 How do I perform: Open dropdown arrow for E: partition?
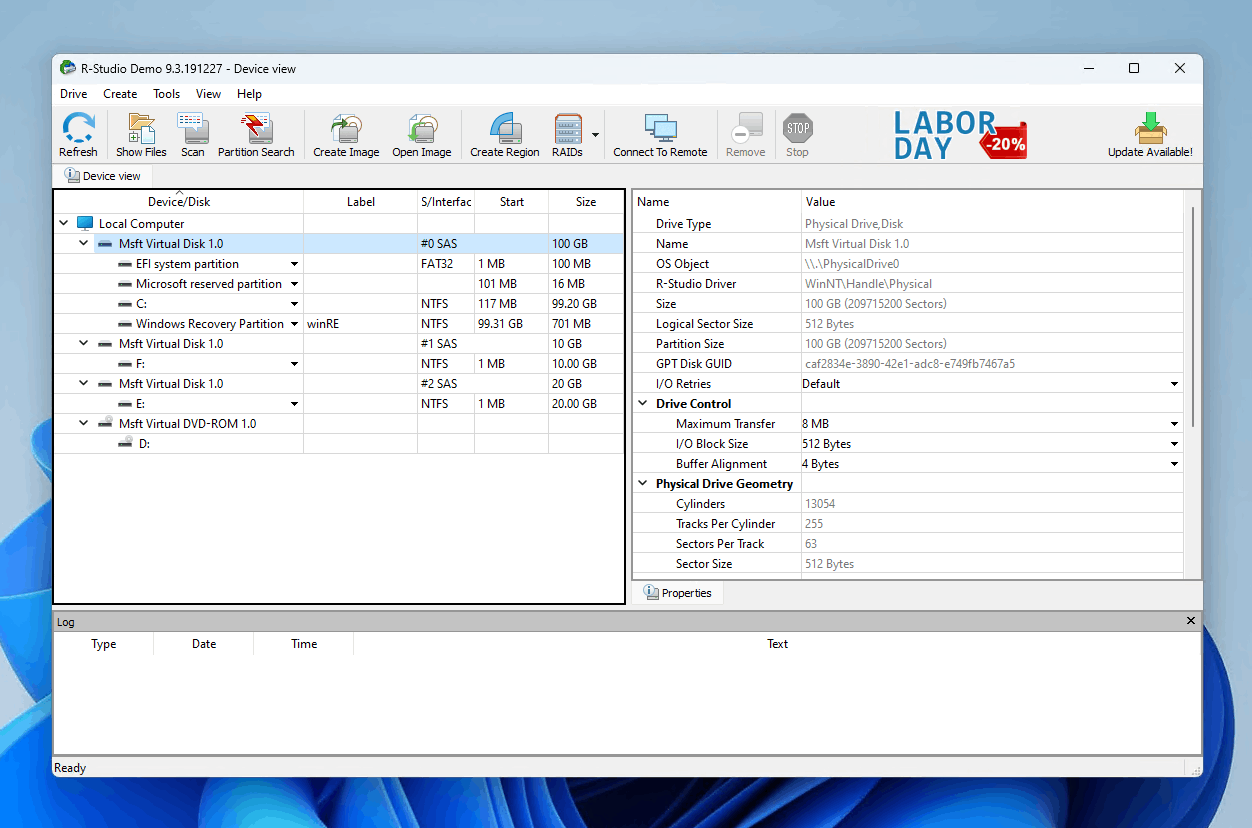pyautogui.click(x=295, y=404)
